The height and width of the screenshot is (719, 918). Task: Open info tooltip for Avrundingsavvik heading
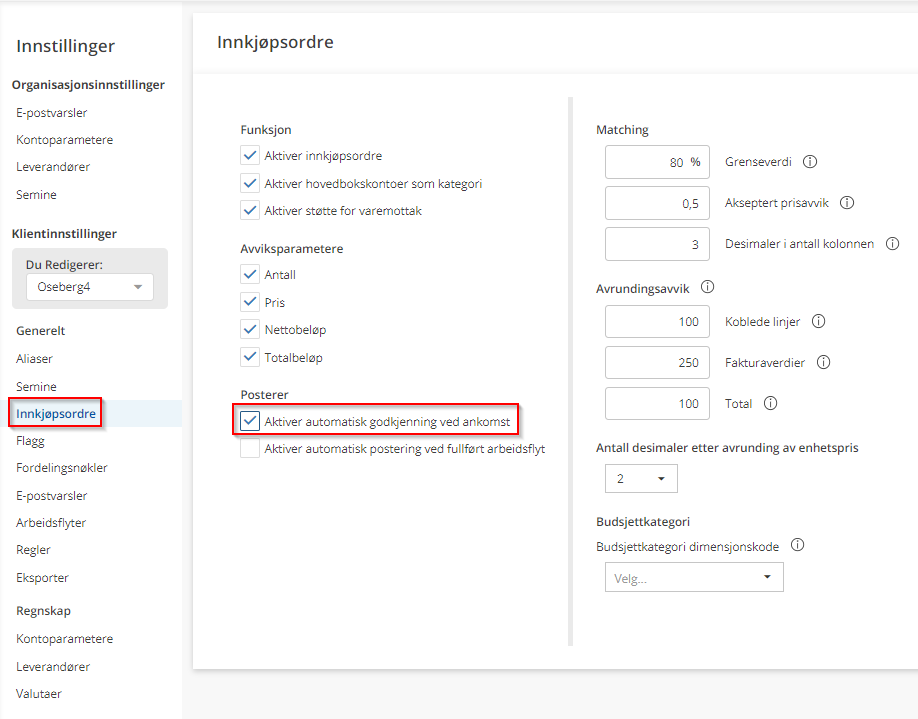[x=708, y=288]
